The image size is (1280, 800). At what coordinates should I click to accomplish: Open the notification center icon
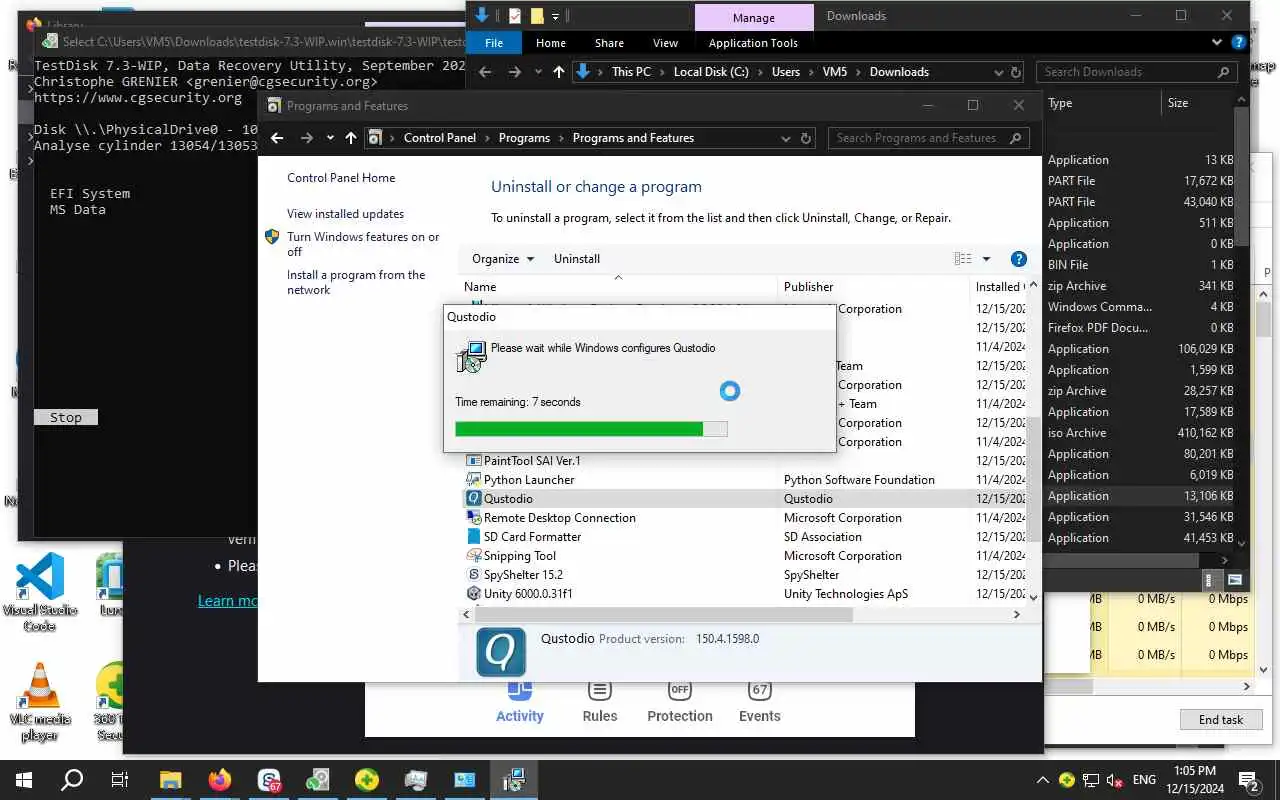point(1249,780)
